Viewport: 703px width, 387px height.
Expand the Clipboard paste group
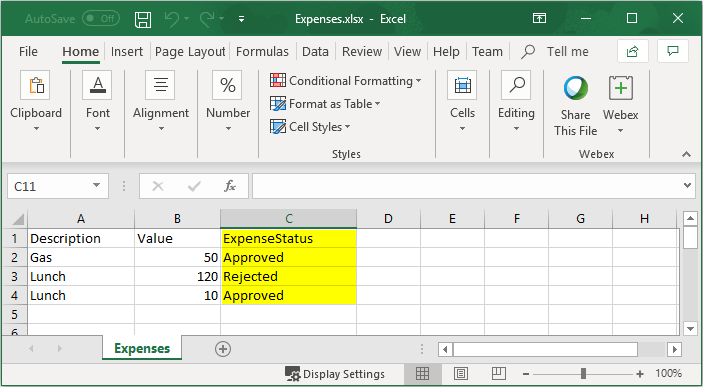tap(36, 101)
